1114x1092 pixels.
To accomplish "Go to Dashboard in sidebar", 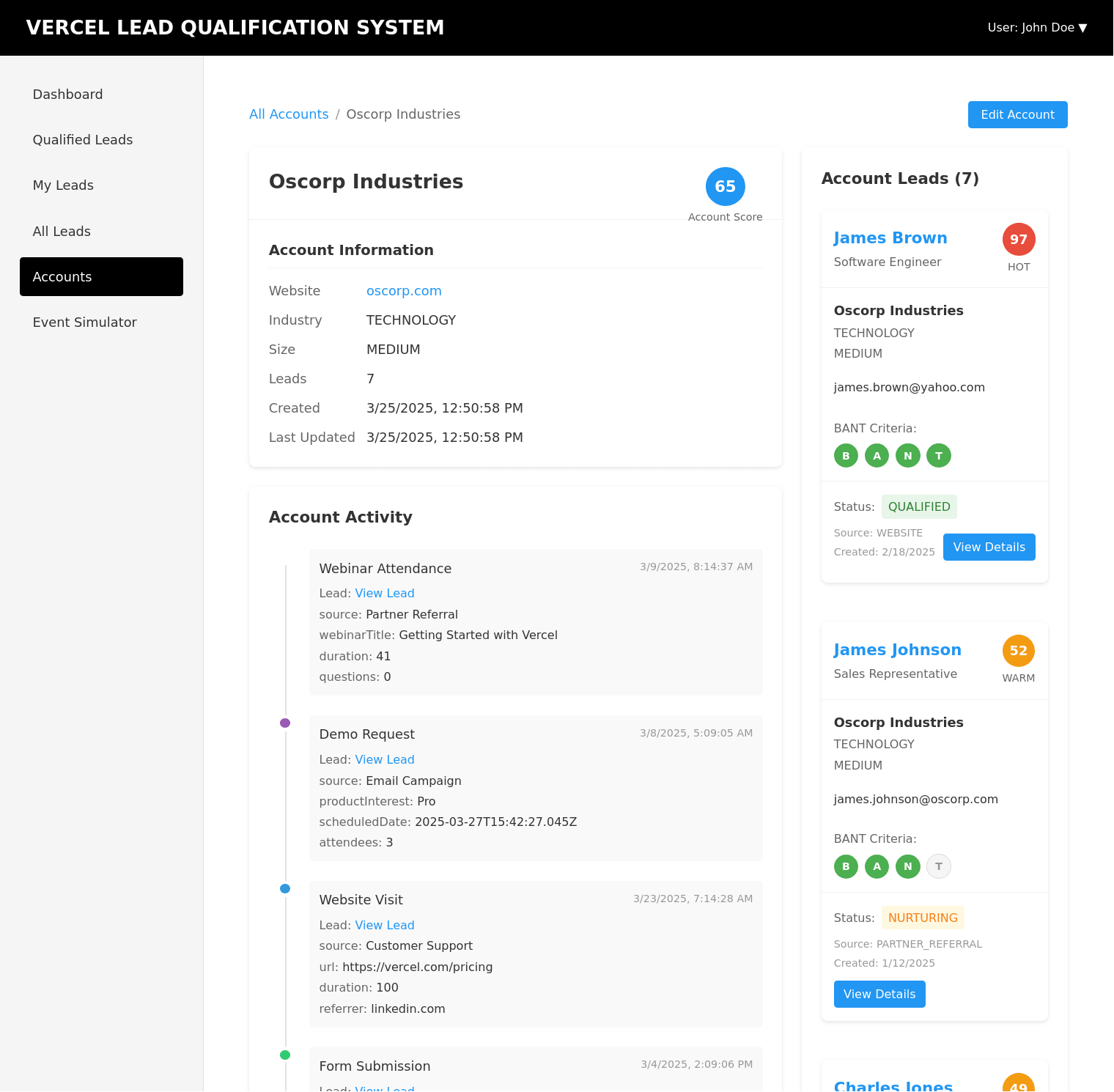I will point(101,95).
